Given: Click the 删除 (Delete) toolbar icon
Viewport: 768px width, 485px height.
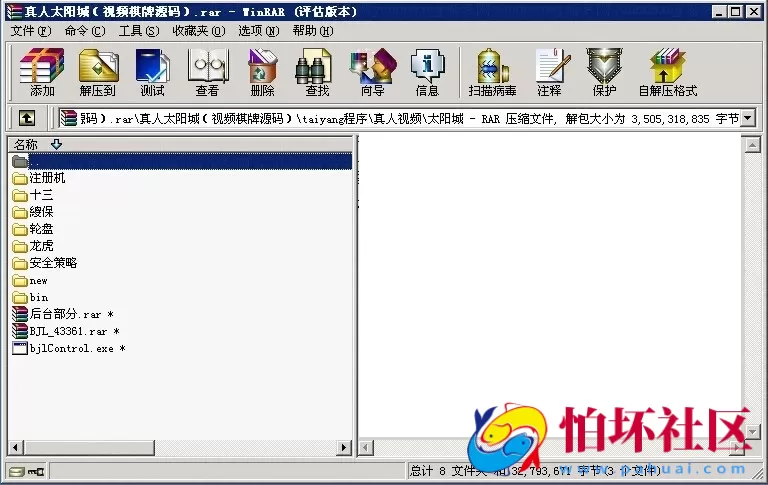Looking at the screenshot, I should pyautogui.click(x=262, y=71).
